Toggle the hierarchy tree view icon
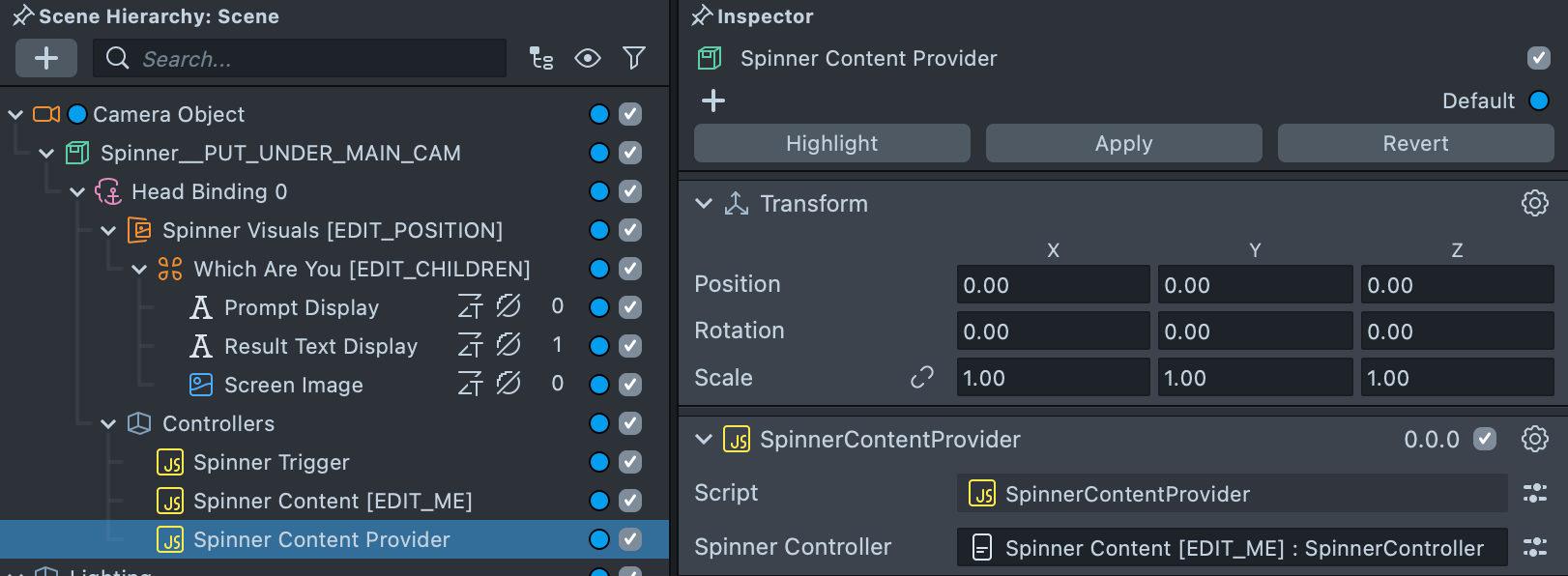The width and height of the screenshot is (1568, 576). [541, 58]
